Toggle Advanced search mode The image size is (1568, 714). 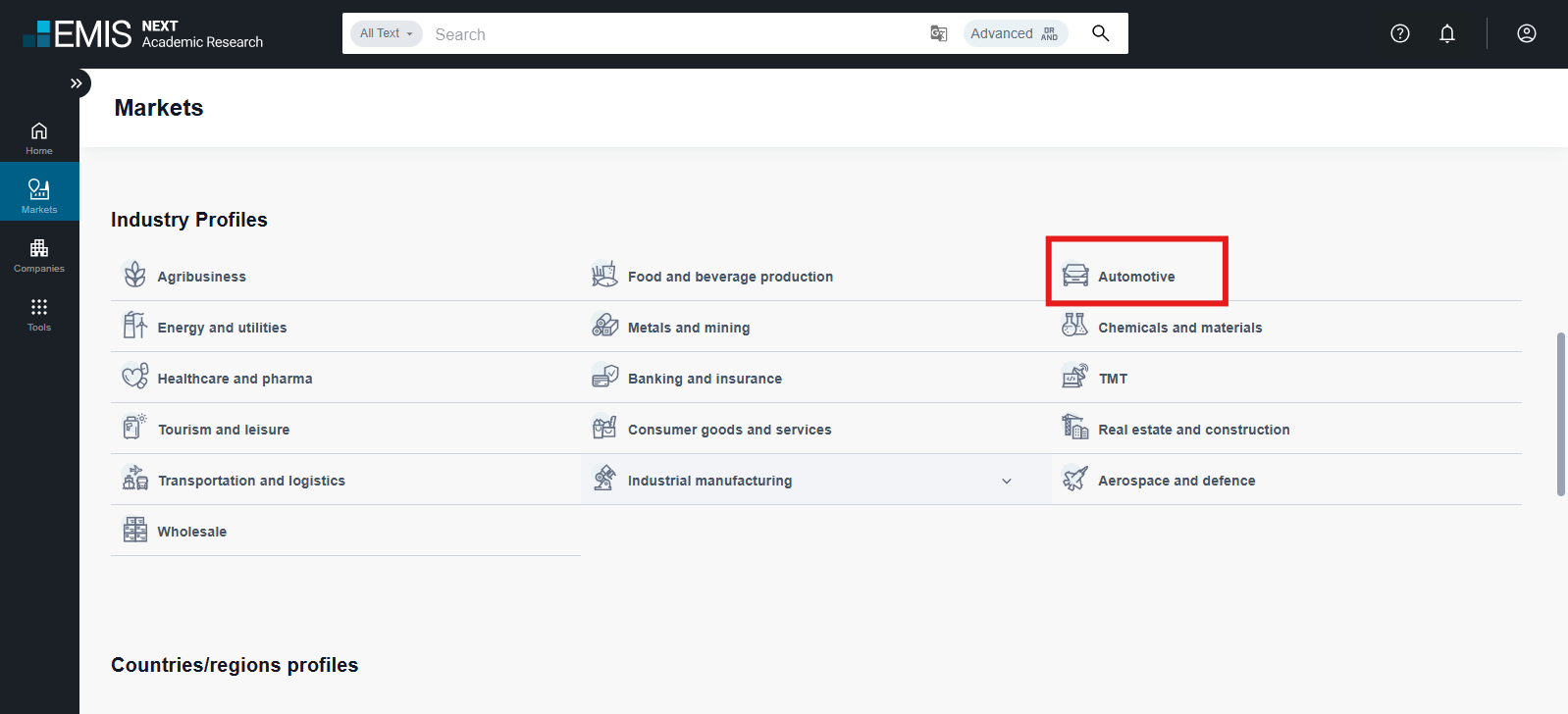click(1014, 33)
